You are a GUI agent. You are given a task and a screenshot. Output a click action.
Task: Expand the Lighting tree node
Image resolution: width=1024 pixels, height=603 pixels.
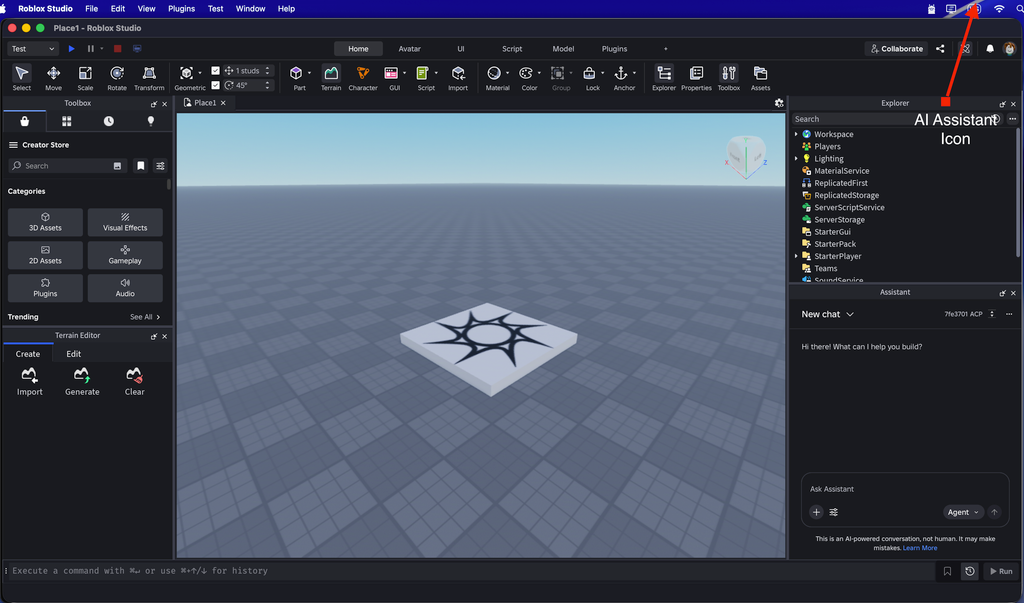coord(796,159)
